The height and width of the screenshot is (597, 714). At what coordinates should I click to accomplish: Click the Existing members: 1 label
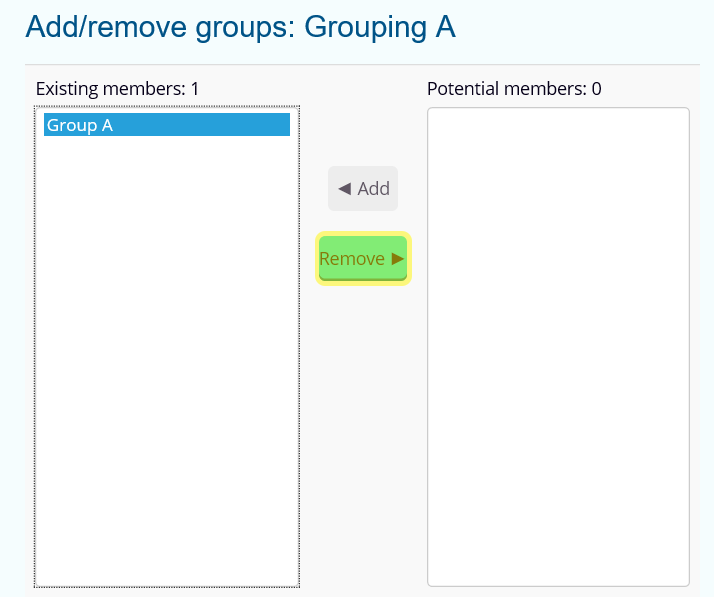[117, 89]
